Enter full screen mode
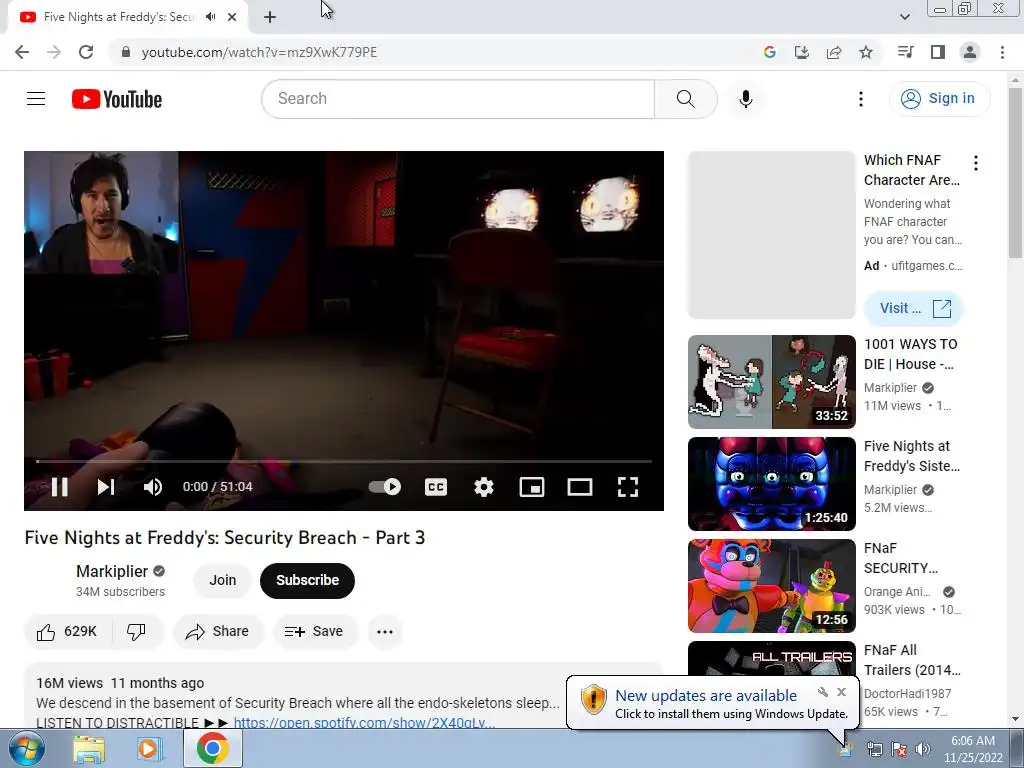The width and height of the screenshot is (1024, 768). pyautogui.click(x=628, y=487)
